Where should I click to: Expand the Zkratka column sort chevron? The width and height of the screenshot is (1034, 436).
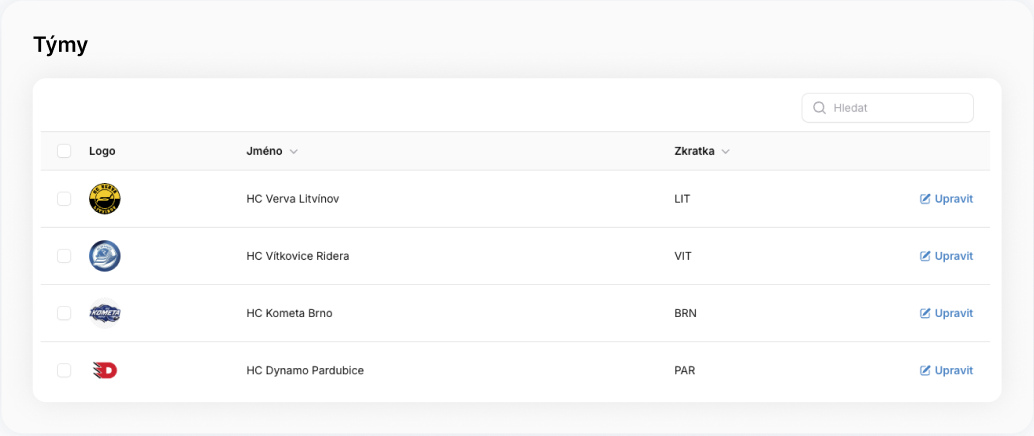[x=725, y=152]
